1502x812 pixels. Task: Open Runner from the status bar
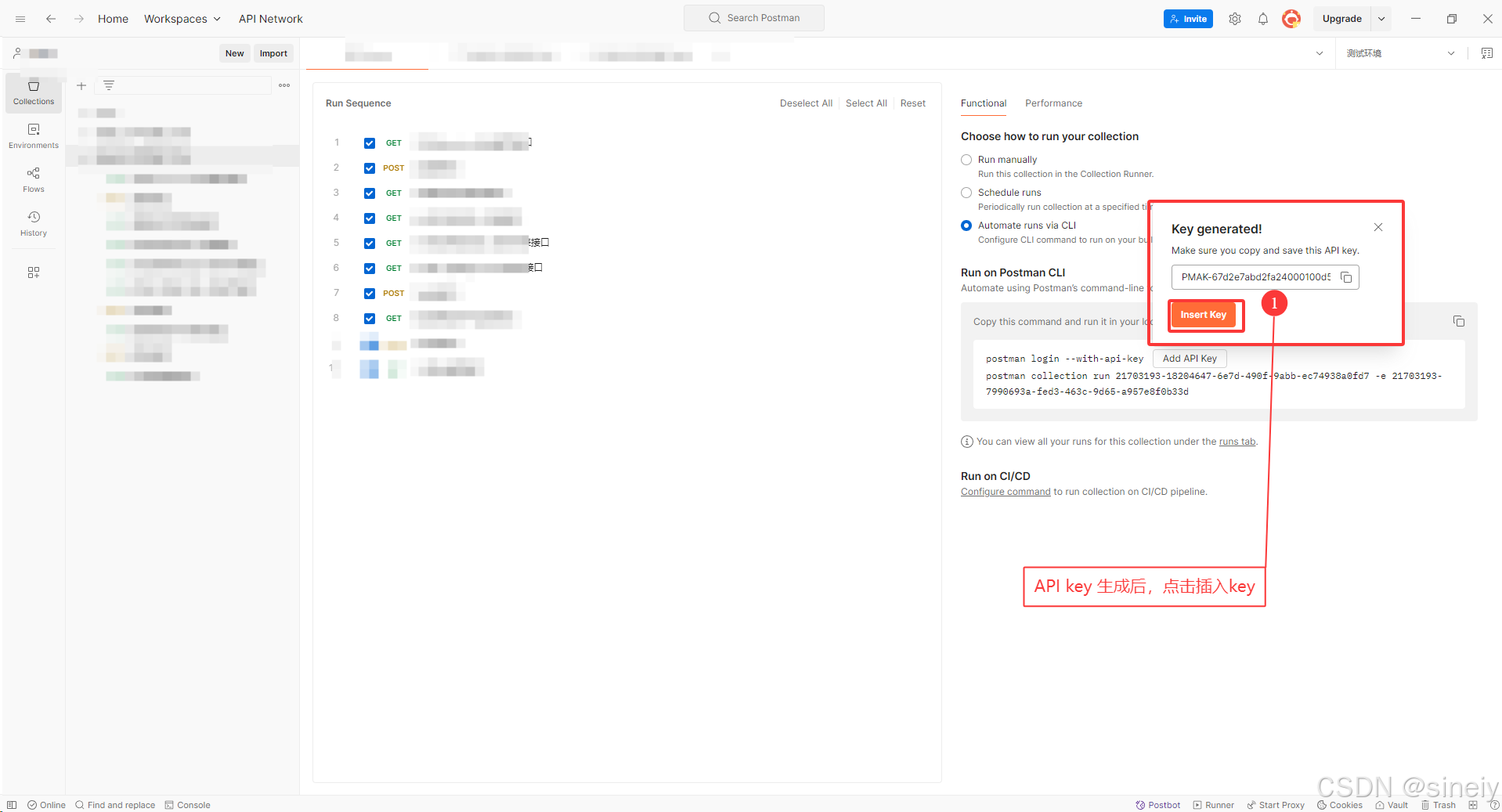coord(1213,805)
